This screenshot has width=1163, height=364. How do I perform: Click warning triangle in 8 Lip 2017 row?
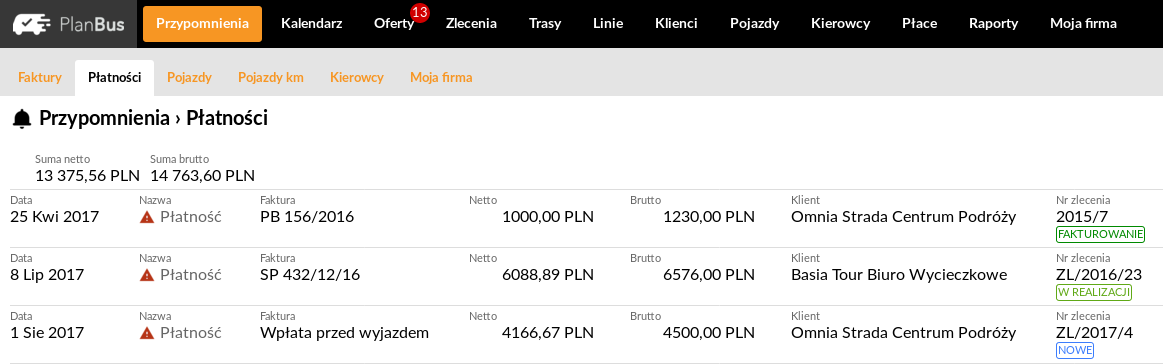[x=147, y=275]
